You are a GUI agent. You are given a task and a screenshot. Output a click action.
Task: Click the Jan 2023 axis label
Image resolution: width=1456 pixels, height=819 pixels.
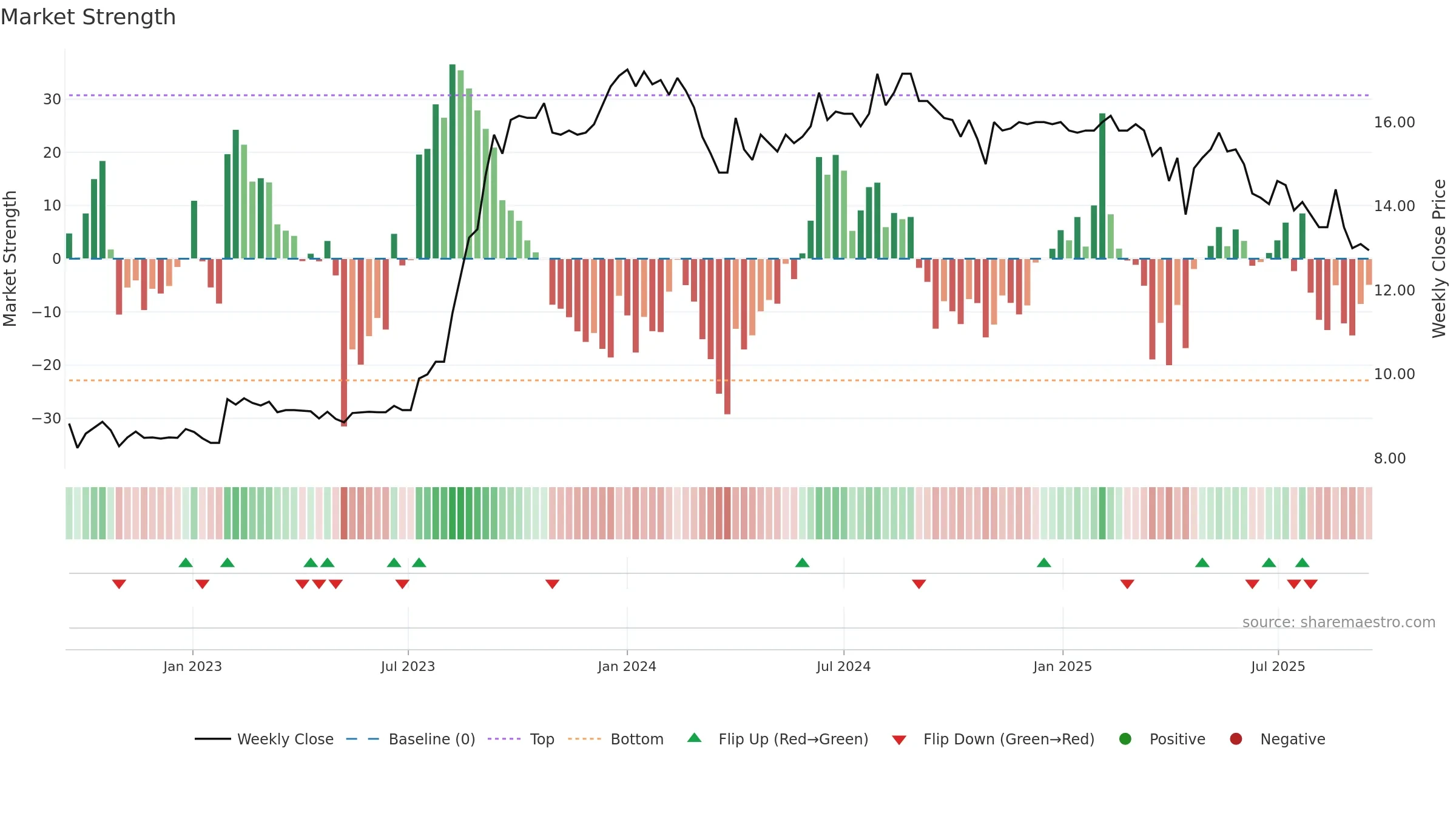tap(192, 666)
